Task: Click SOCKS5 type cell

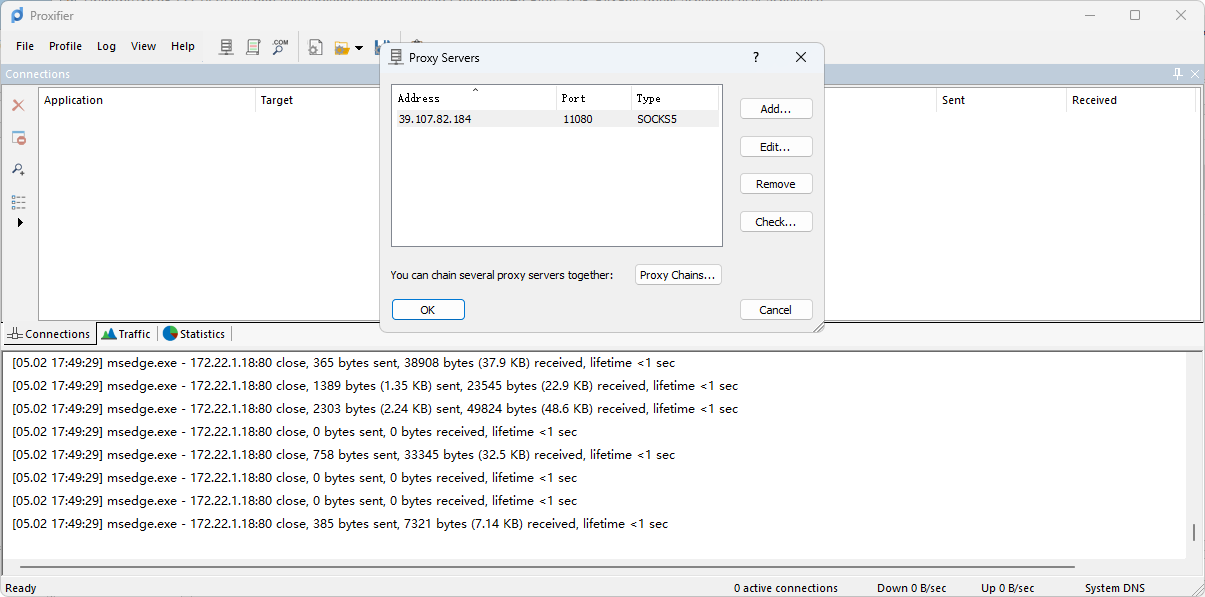Action: click(657, 119)
